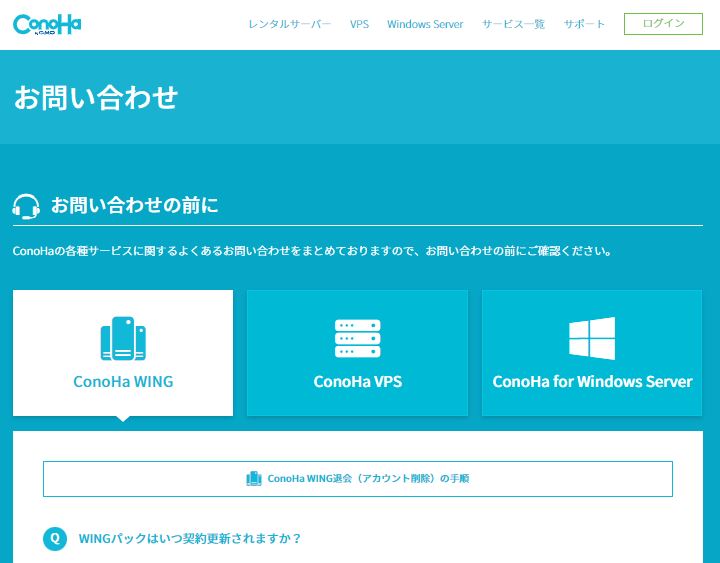Open the Windows Server navigation item

(425, 24)
